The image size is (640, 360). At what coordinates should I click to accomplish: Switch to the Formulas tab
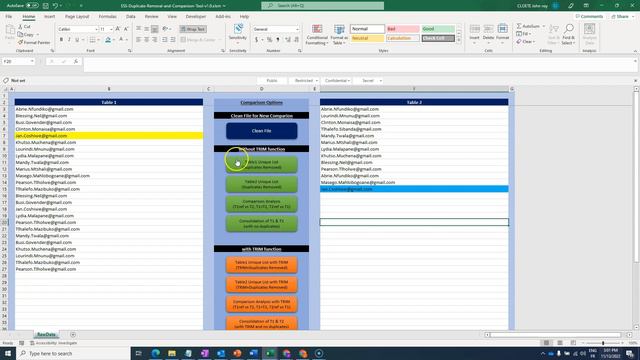pyautogui.click(x=108, y=16)
